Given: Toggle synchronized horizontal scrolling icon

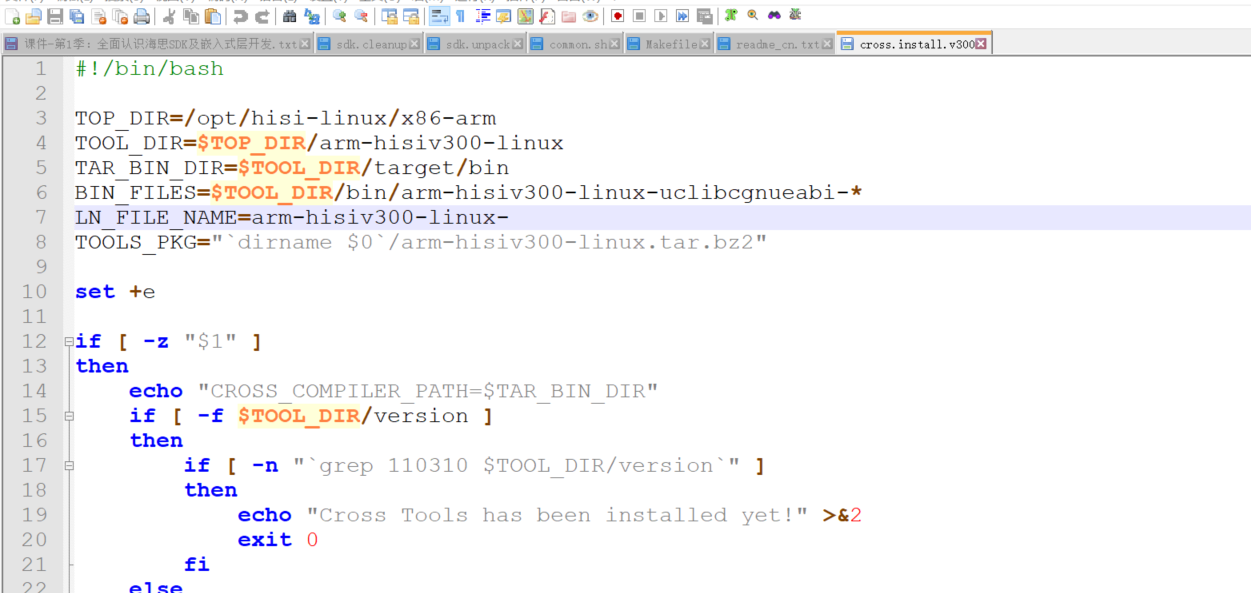Looking at the screenshot, I should pos(411,16).
